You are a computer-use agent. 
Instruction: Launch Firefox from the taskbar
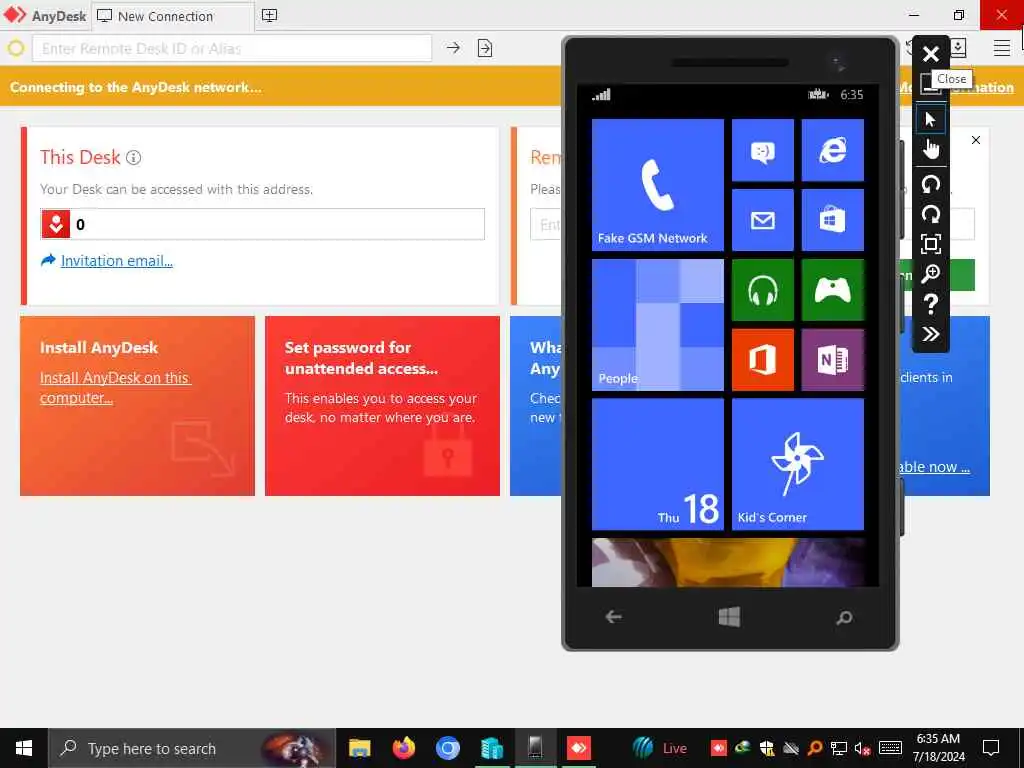coord(404,748)
